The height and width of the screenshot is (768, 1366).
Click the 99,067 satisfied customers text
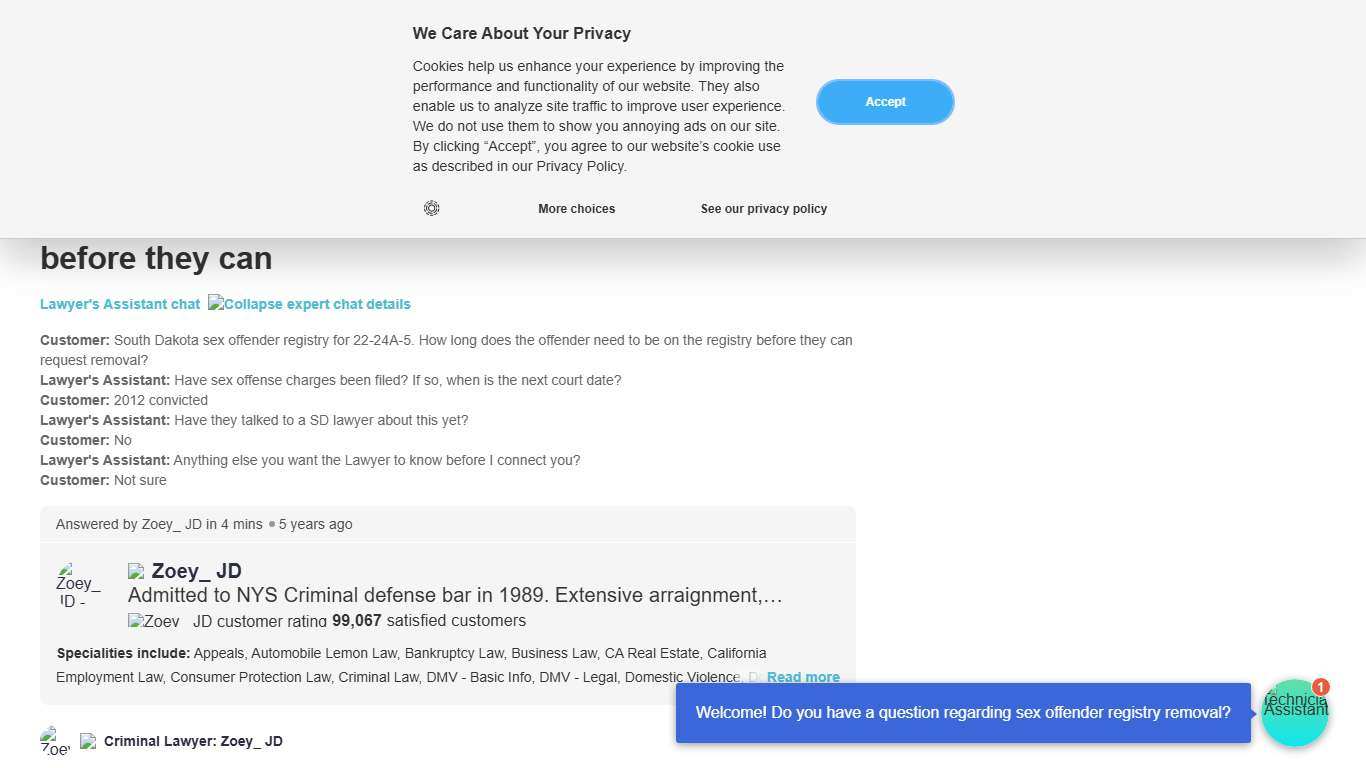[x=429, y=621]
